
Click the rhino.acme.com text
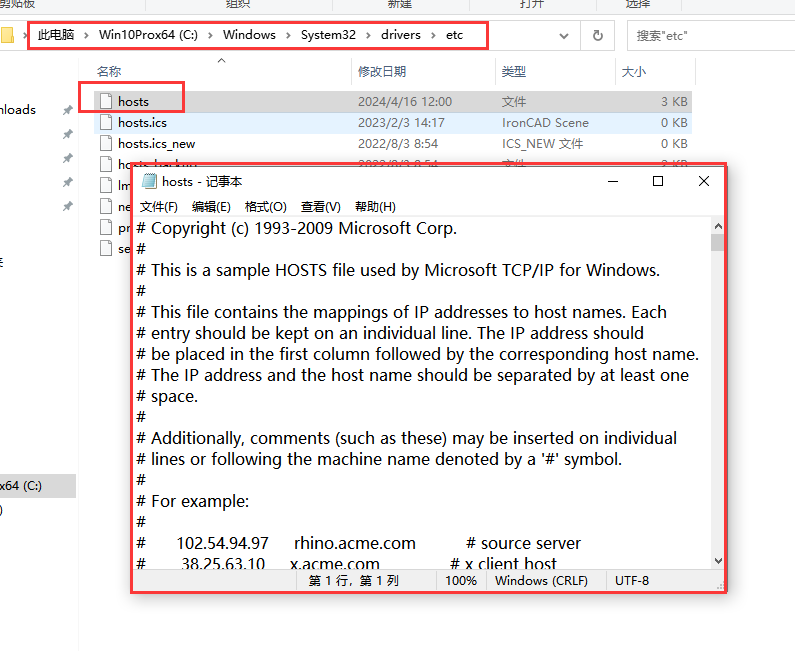tap(355, 544)
